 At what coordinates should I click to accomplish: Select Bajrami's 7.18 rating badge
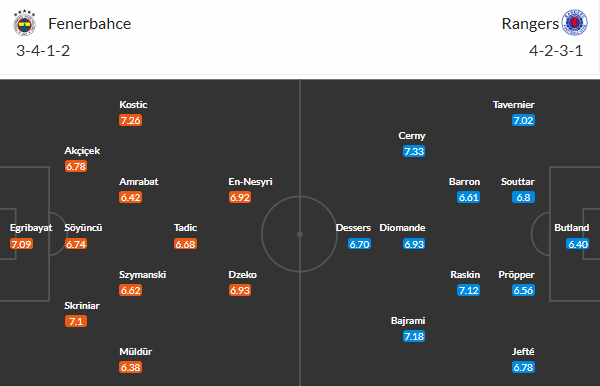click(414, 336)
